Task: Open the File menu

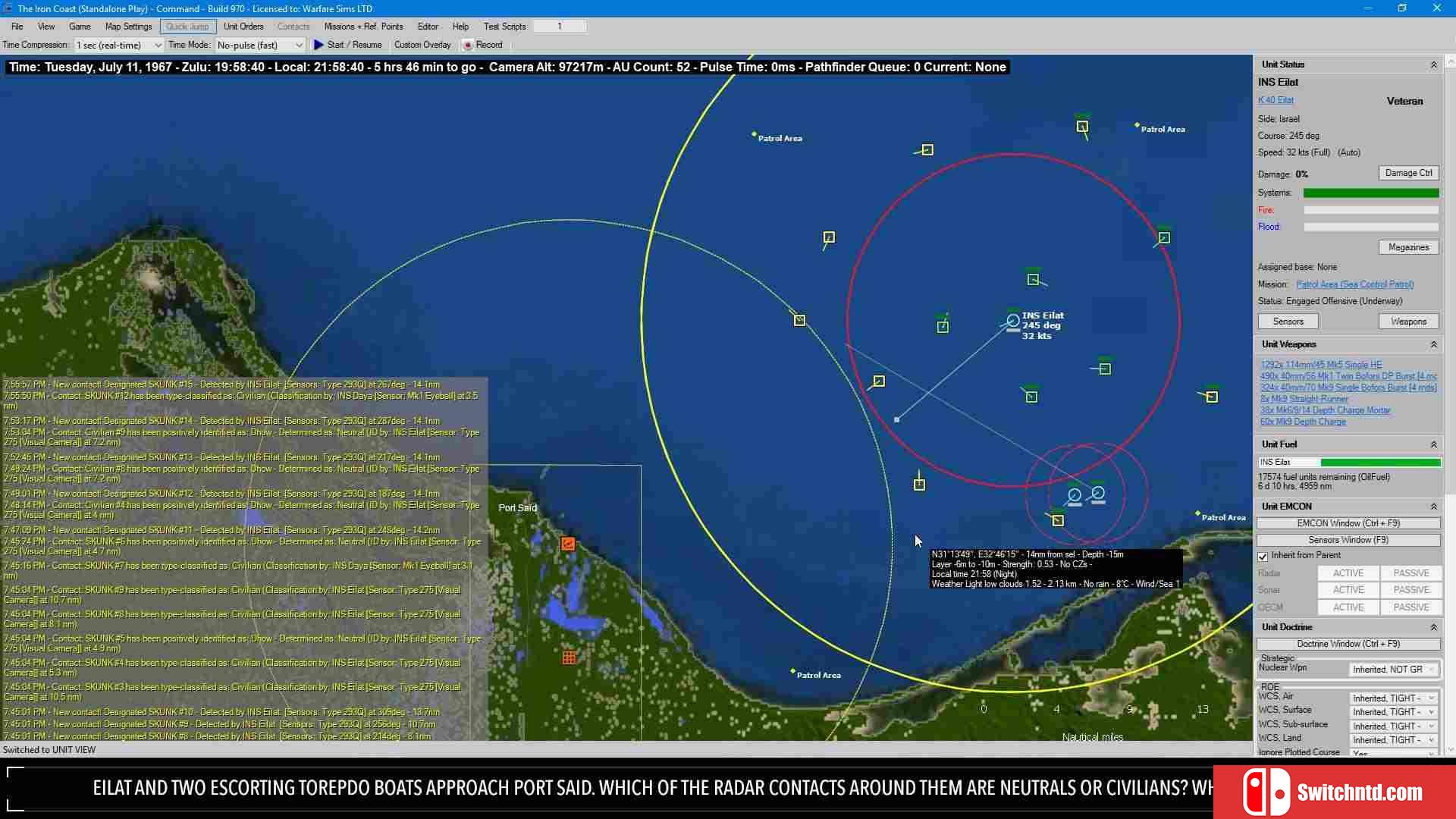Action: (x=17, y=27)
